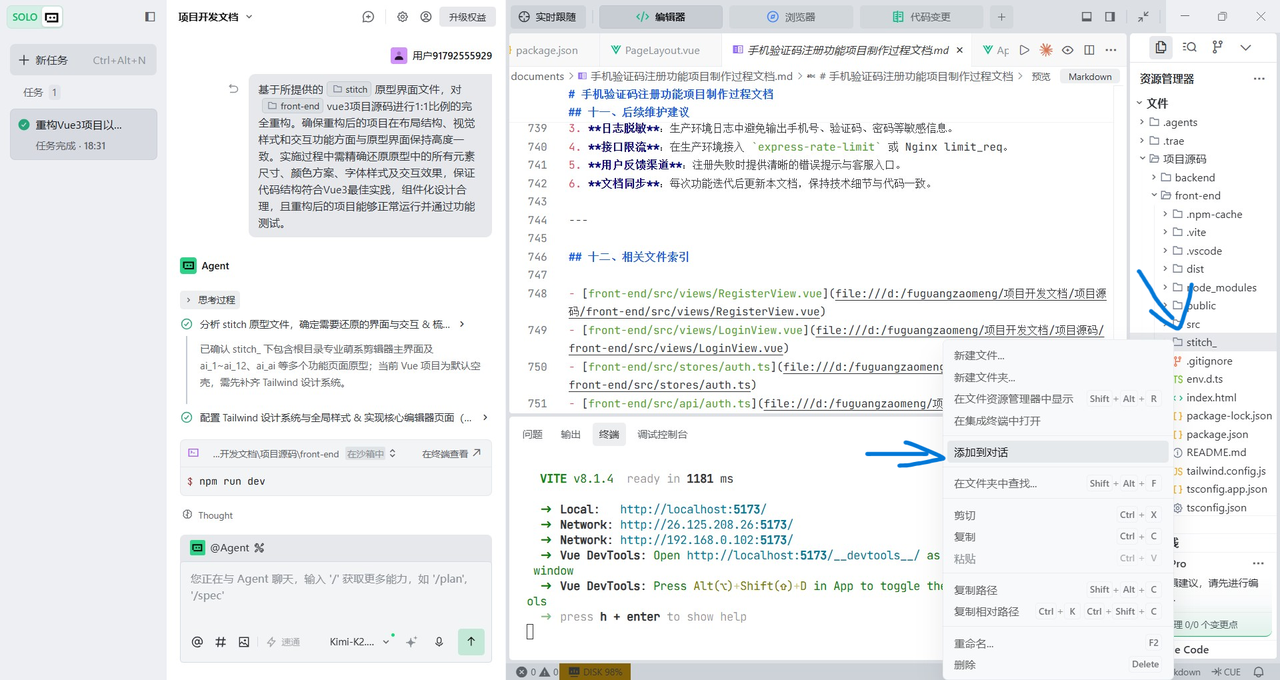Click 在终端查看 link
This screenshot has width=1280, height=680.
coord(451,454)
